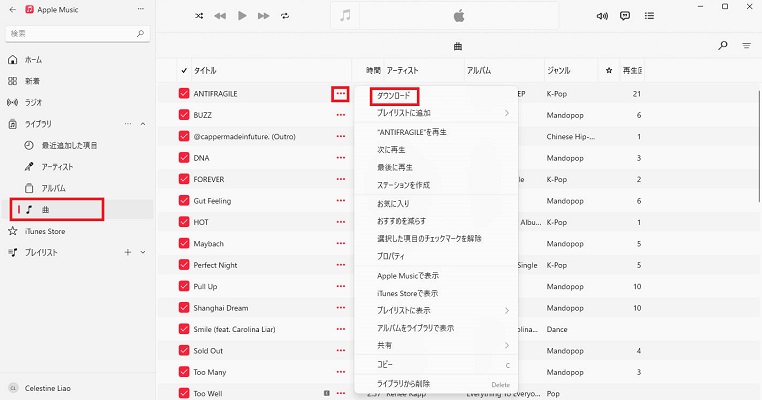Screen dimensions: 762x400
Task: Select ステーションを作成 menu item
Action: 436,185
